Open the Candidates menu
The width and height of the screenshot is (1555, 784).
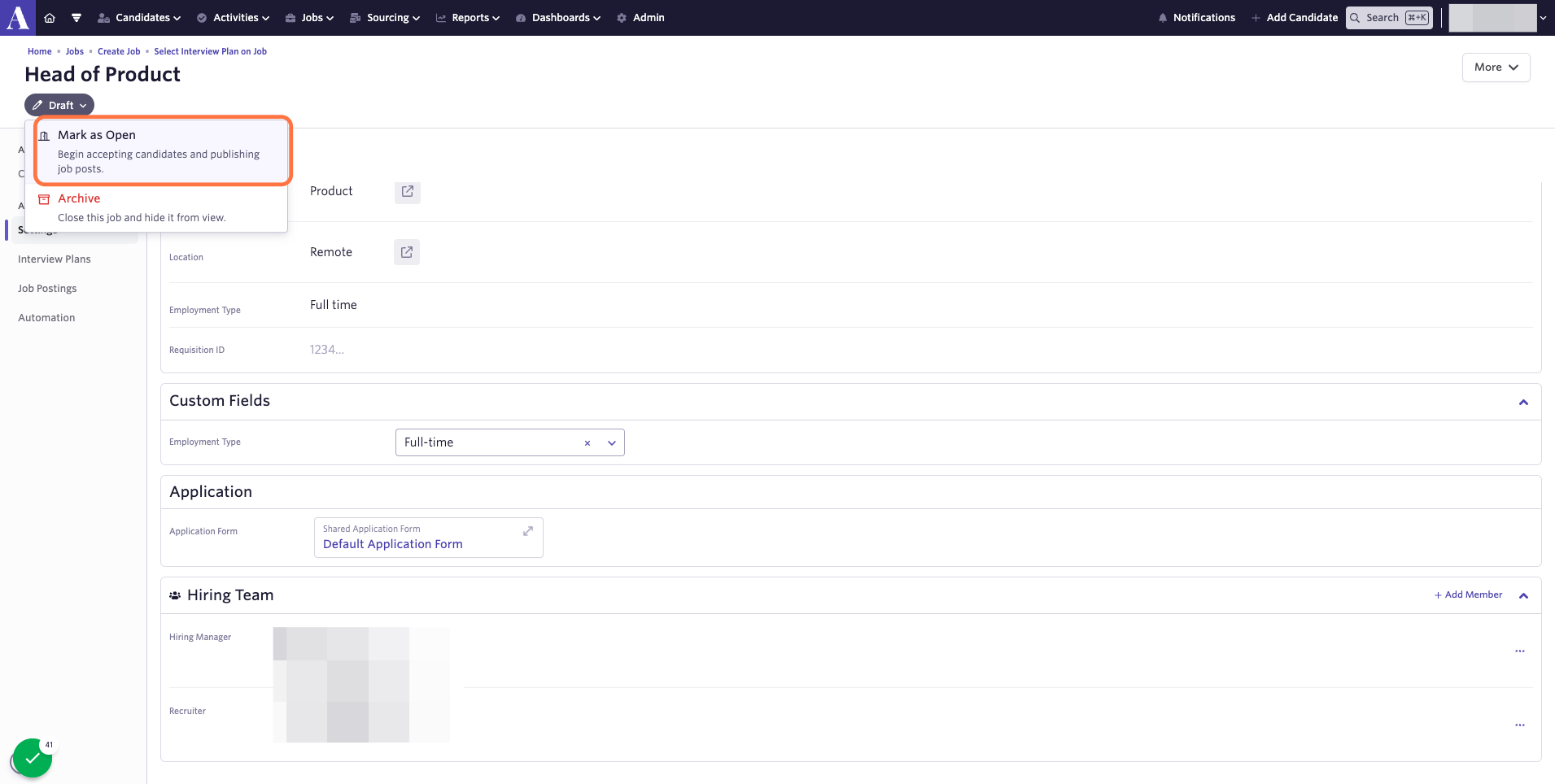coord(139,18)
